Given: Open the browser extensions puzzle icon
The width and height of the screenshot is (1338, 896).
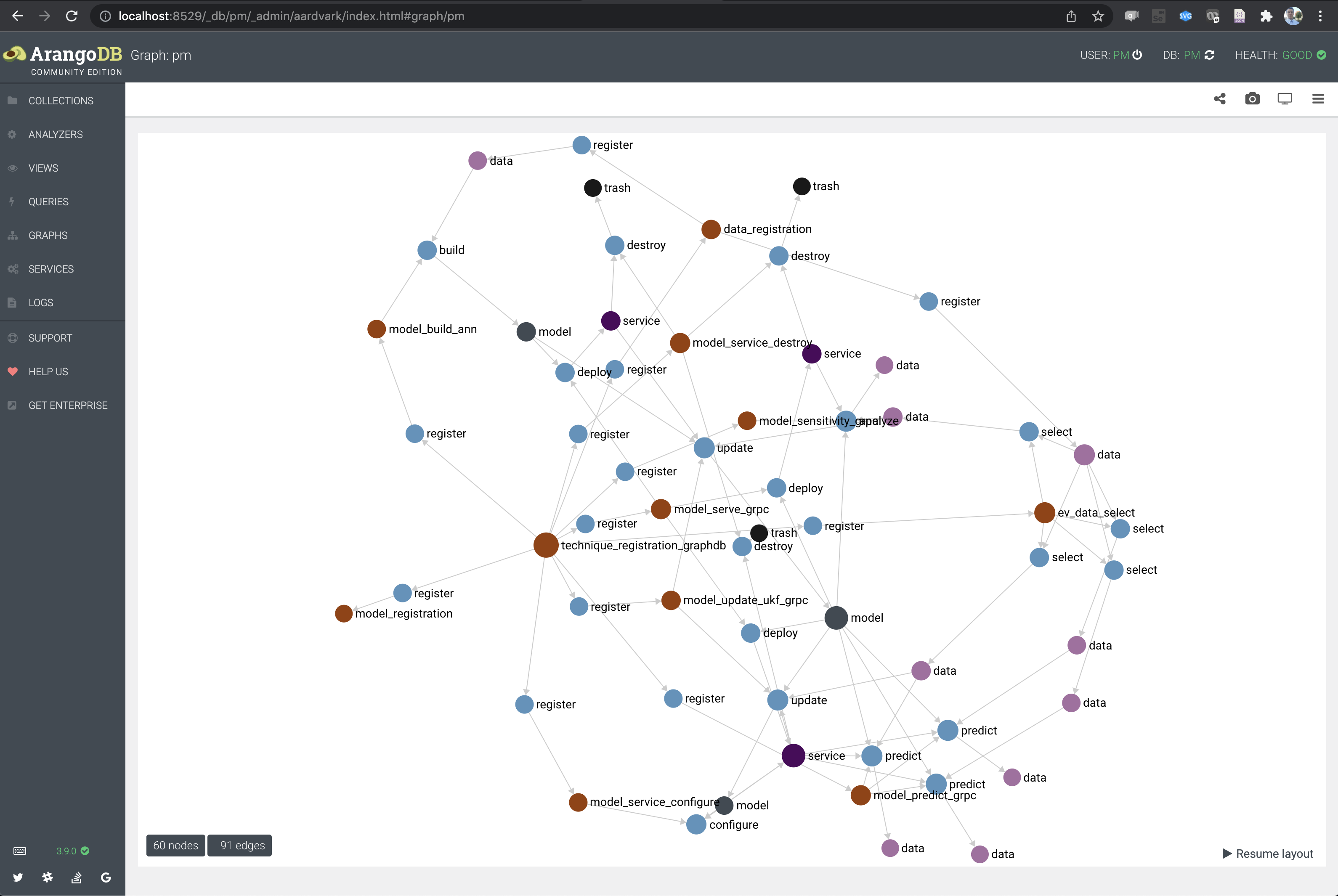Looking at the screenshot, I should 1266,16.
